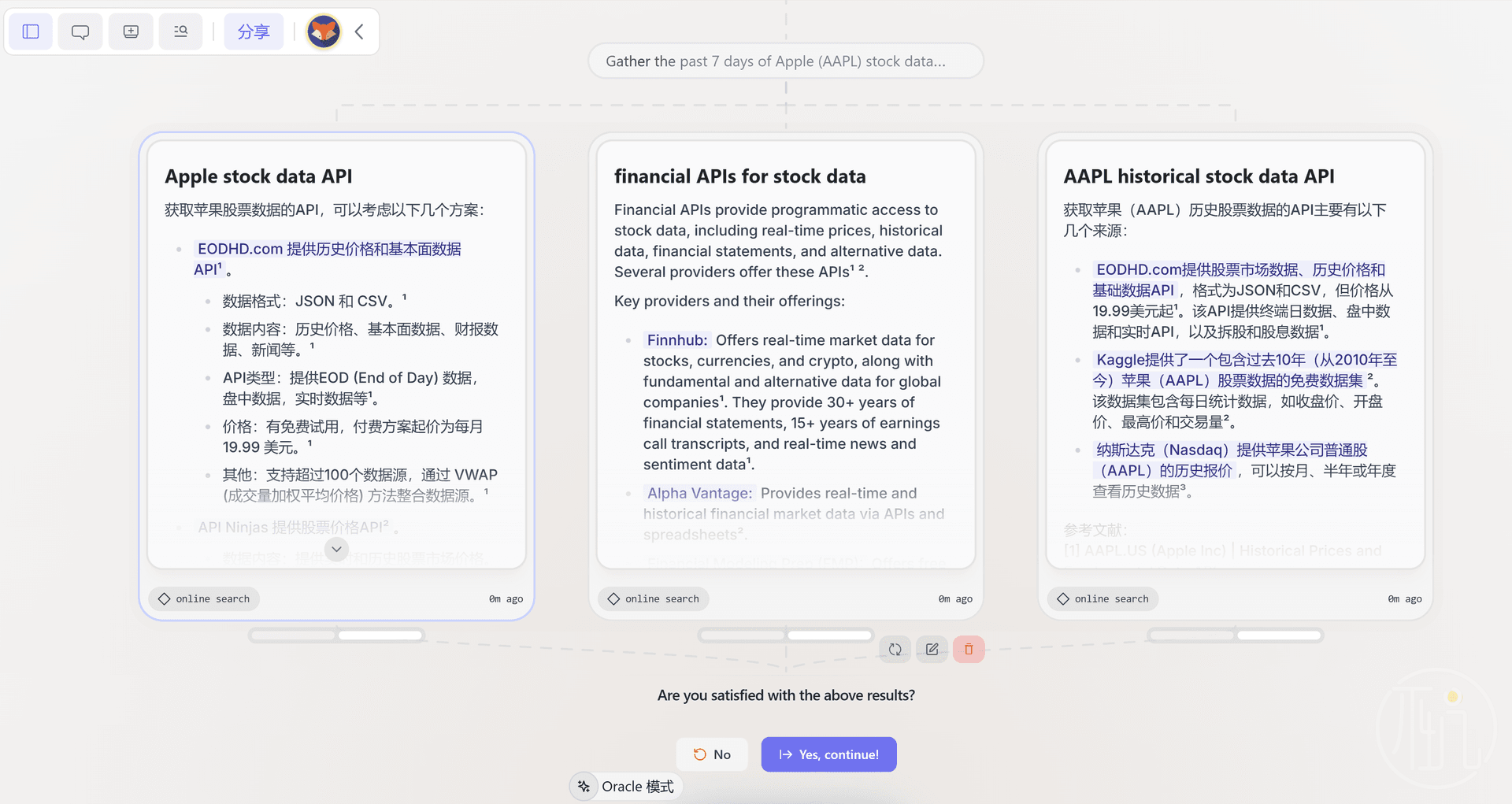1512x804 pixels.
Task: Click the Alpha Vantage link
Action: pos(699,493)
